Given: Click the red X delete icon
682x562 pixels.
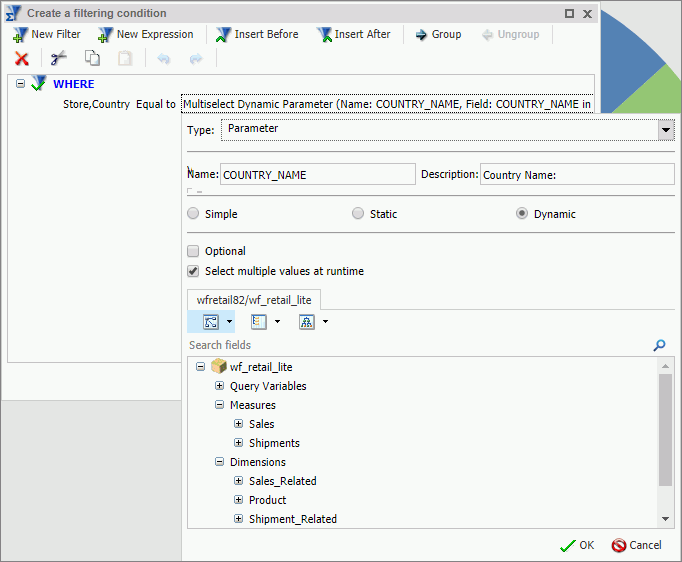Looking at the screenshot, I should coord(22,59).
